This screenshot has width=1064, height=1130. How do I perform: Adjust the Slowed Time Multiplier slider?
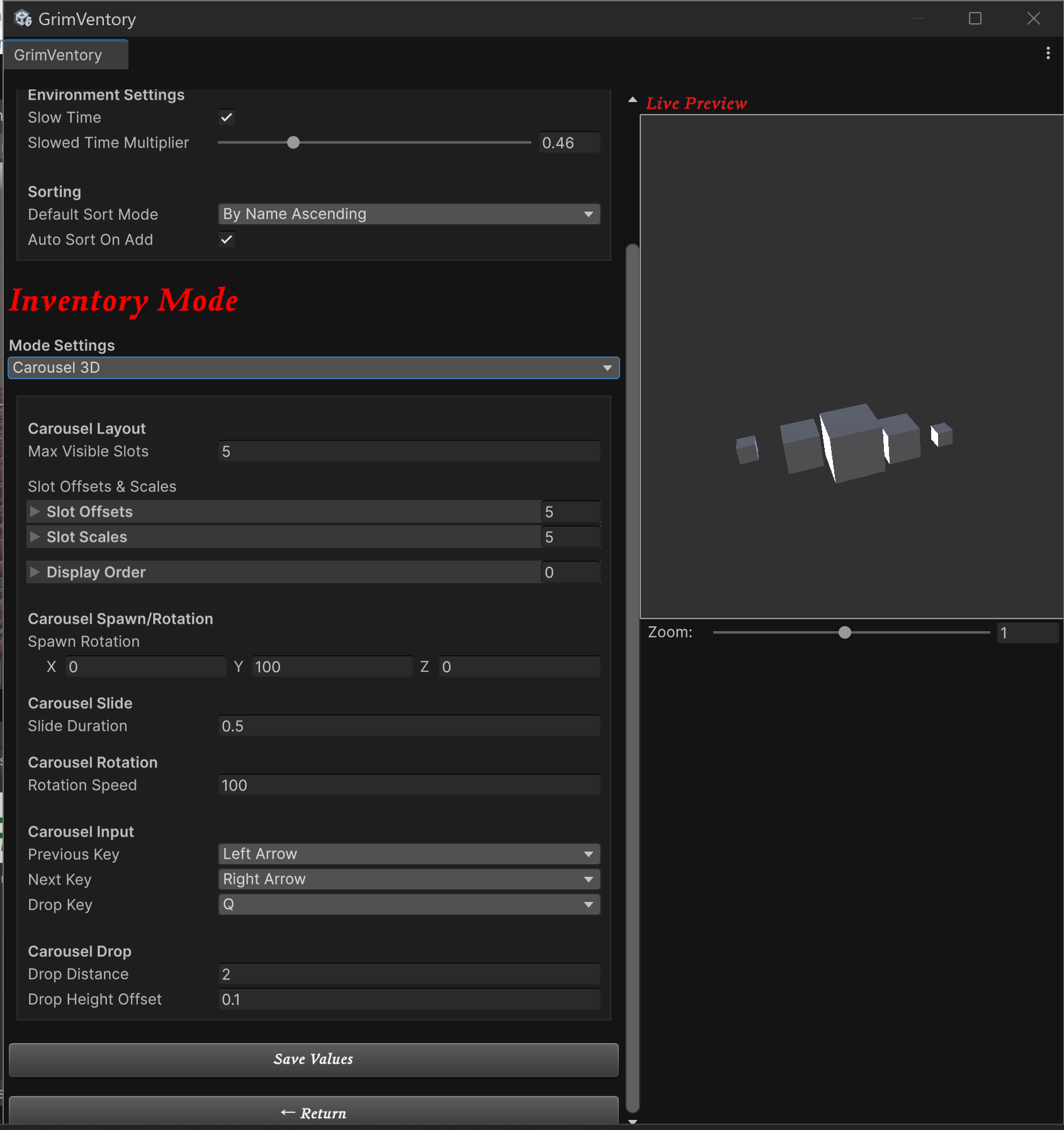coord(375,143)
